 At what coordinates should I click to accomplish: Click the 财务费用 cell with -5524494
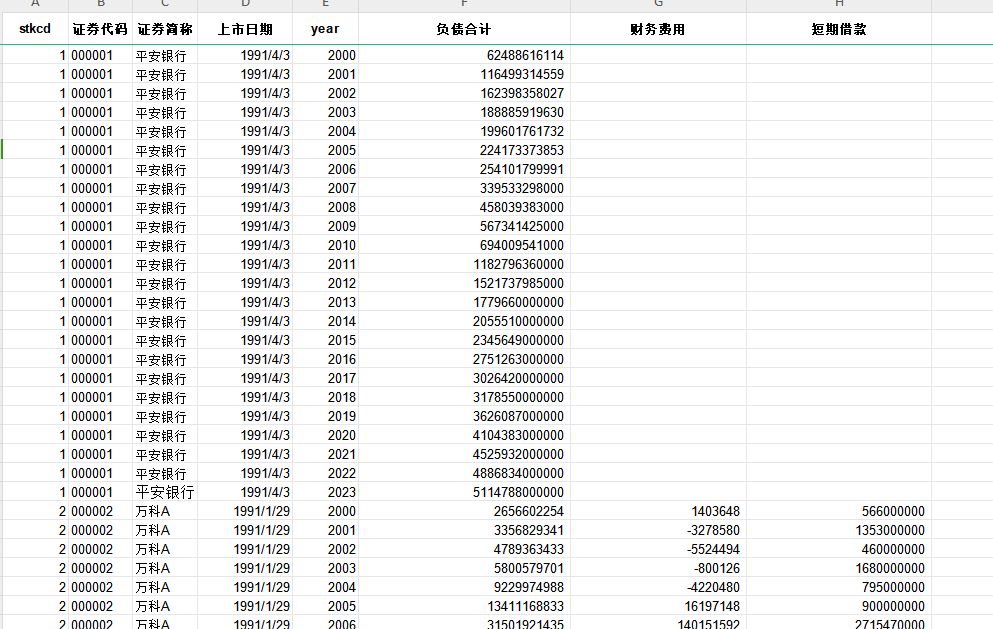point(658,549)
